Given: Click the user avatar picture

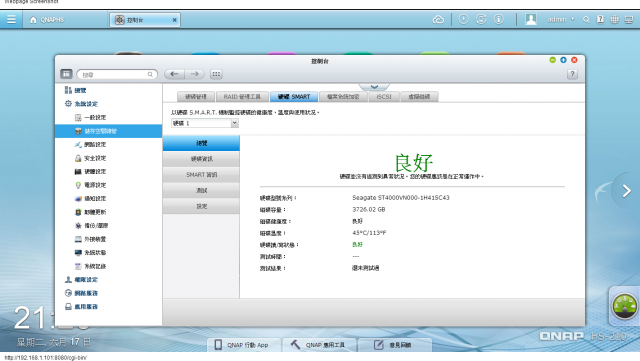Looking at the screenshot, I should [x=531, y=19].
